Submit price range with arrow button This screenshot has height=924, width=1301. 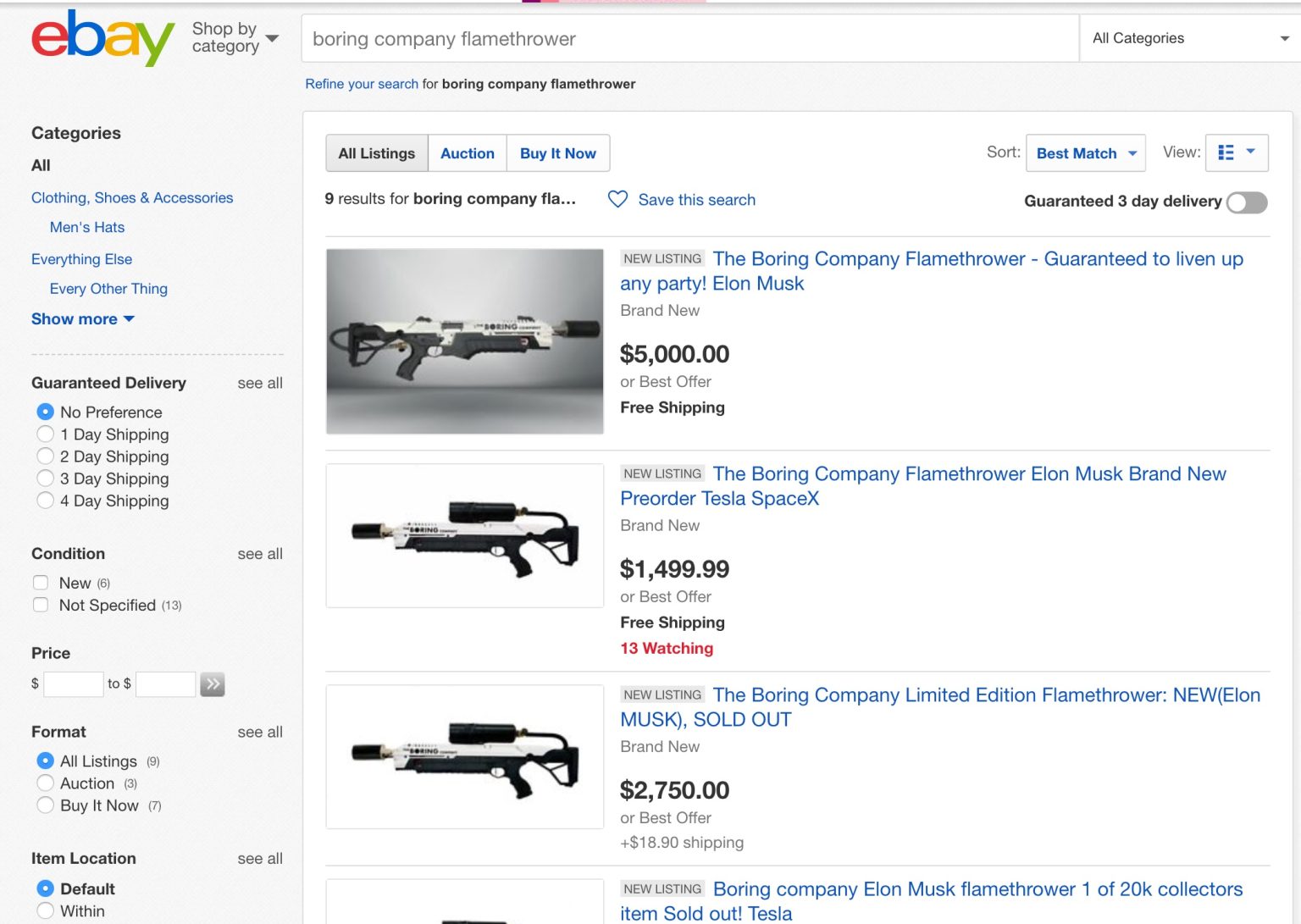[x=213, y=683]
